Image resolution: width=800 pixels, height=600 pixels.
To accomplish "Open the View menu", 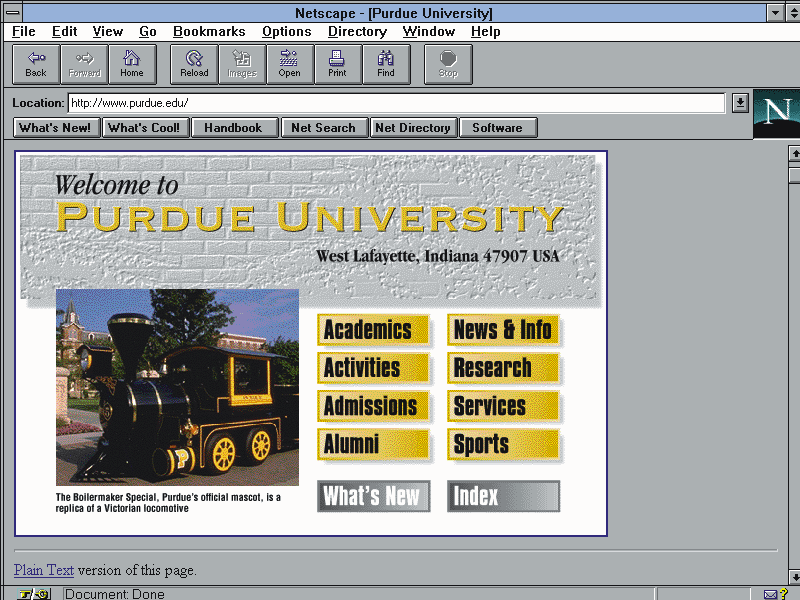I will point(108,32).
